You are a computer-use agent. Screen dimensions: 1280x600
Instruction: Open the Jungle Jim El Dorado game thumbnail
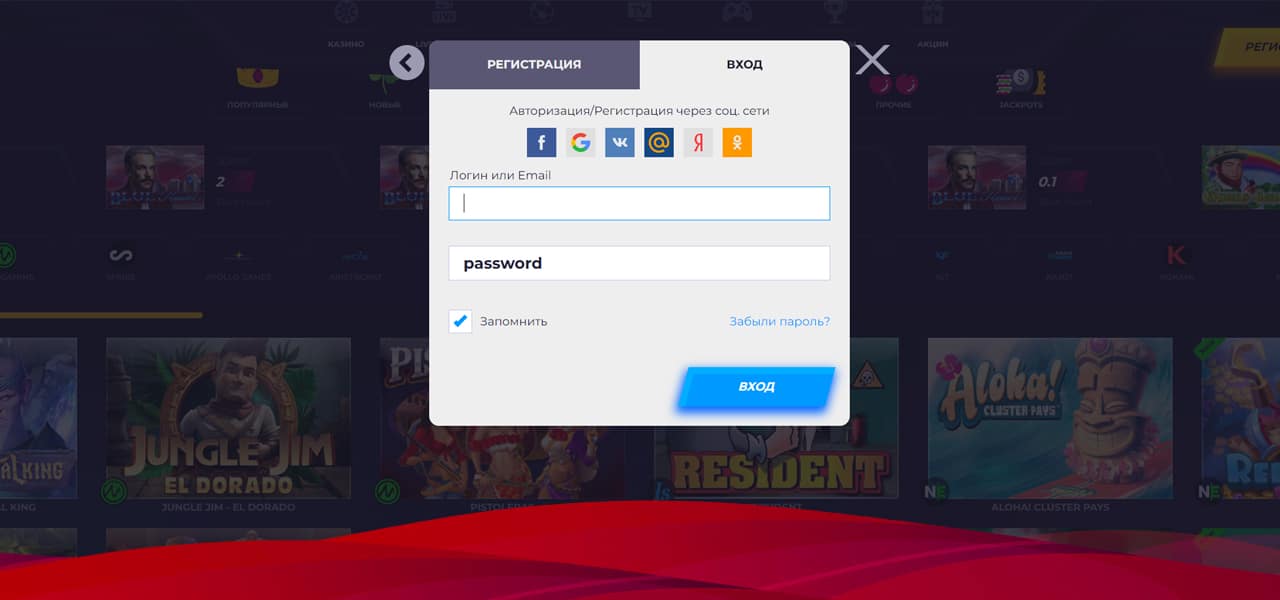(228, 418)
